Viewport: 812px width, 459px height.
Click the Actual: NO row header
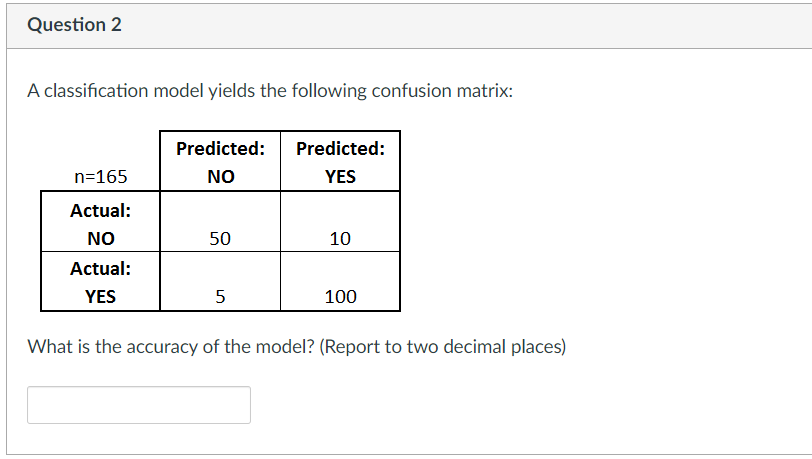coord(100,222)
